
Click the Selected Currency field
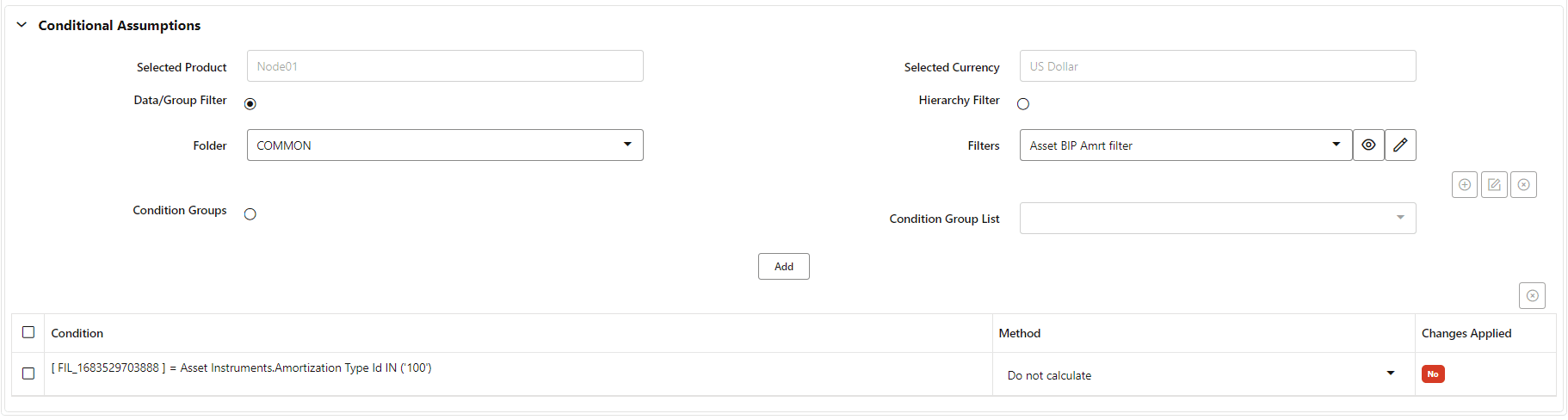[x=1217, y=66]
